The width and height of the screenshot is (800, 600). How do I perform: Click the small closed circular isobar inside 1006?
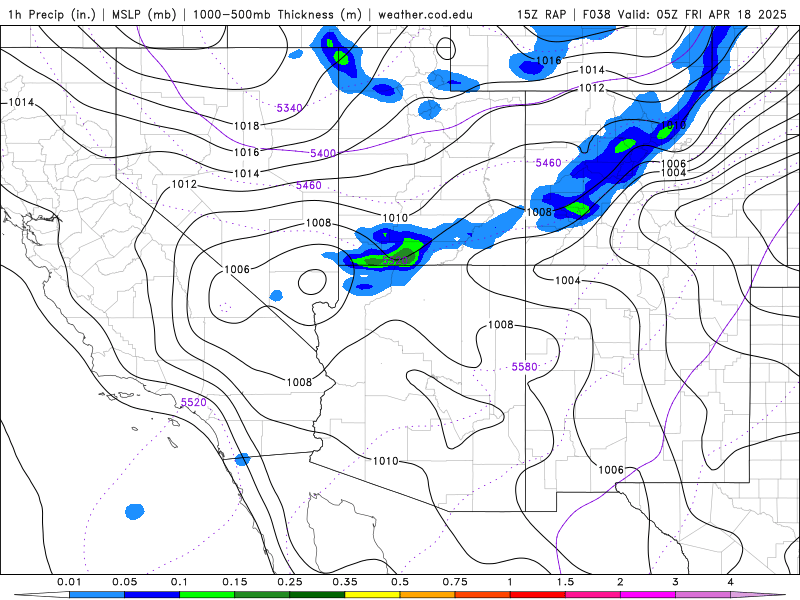tap(312, 282)
